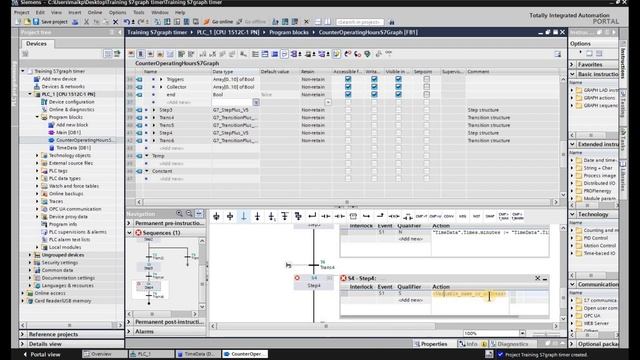The height and width of the screenshot is (360, 640).
Task: Expand the Program blocks tree node
Action: point(37,117)
